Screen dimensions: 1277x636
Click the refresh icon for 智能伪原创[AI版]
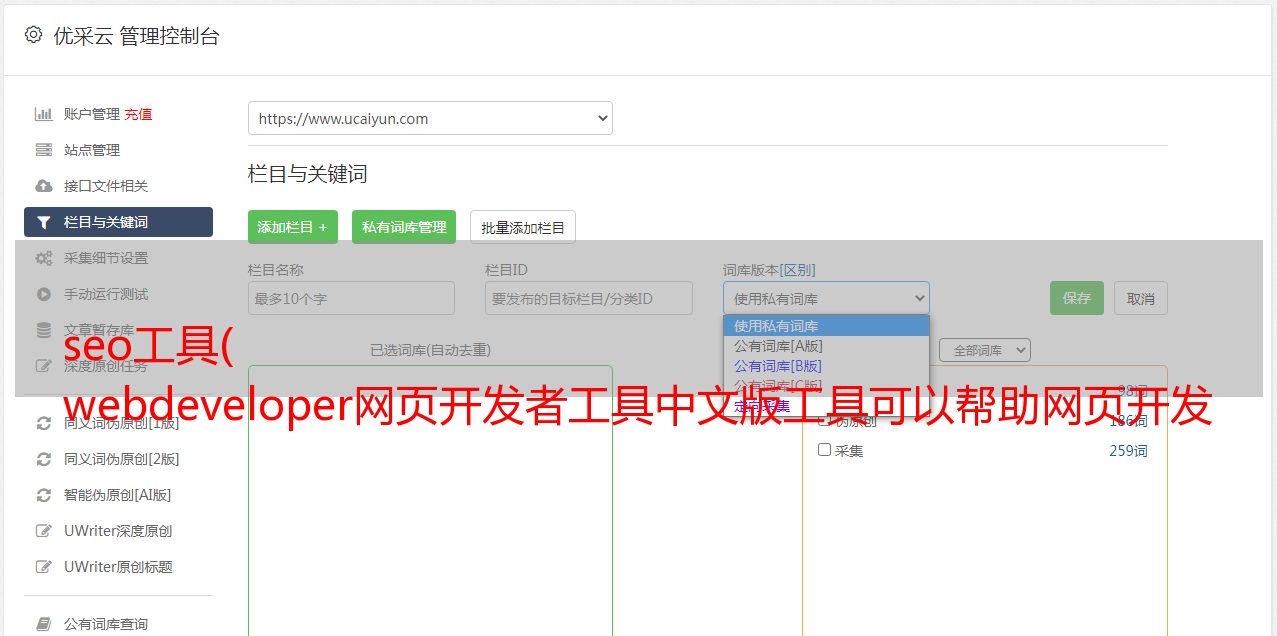43,495
